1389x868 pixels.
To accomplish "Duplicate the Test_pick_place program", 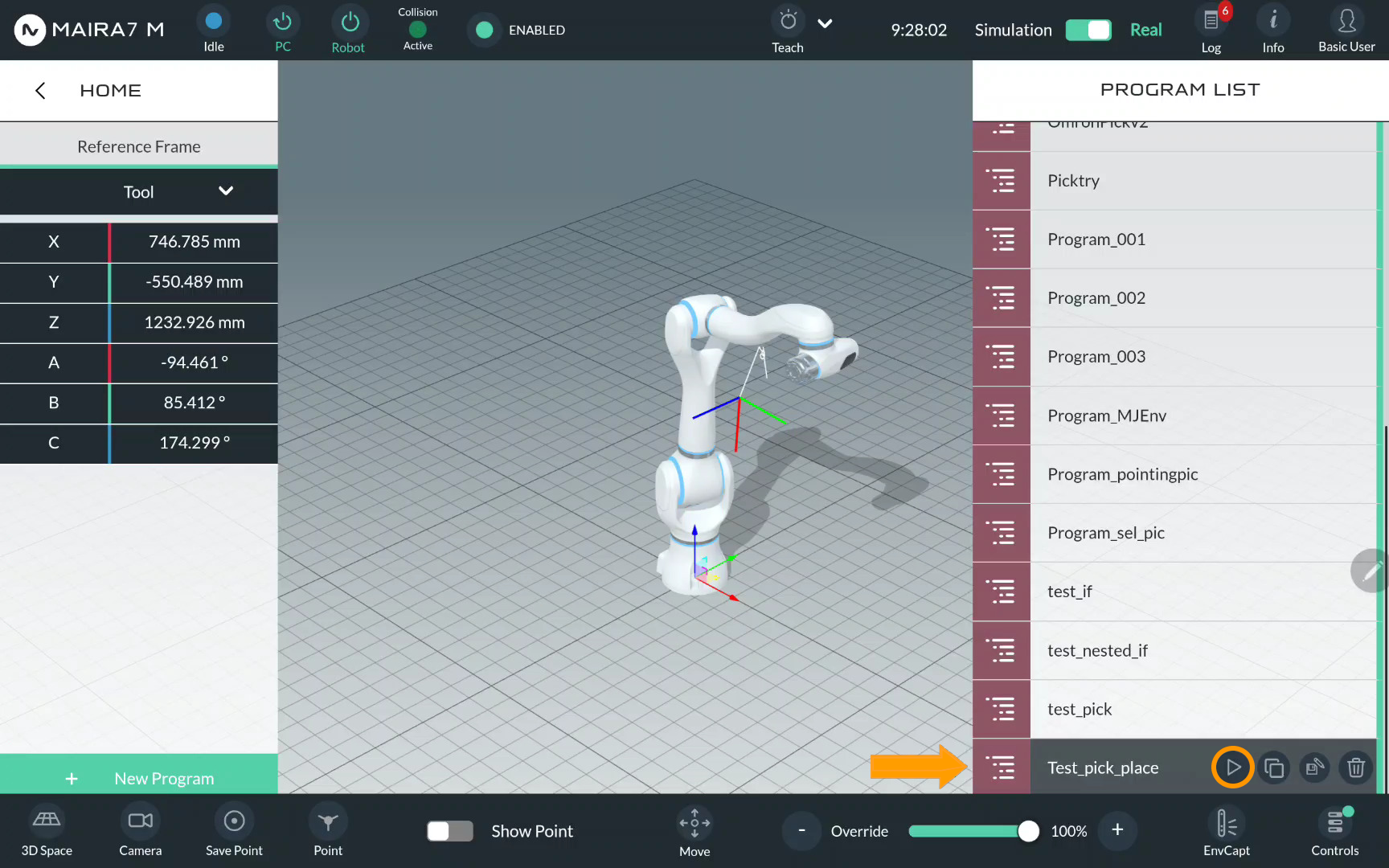I will click(1274, 768).
